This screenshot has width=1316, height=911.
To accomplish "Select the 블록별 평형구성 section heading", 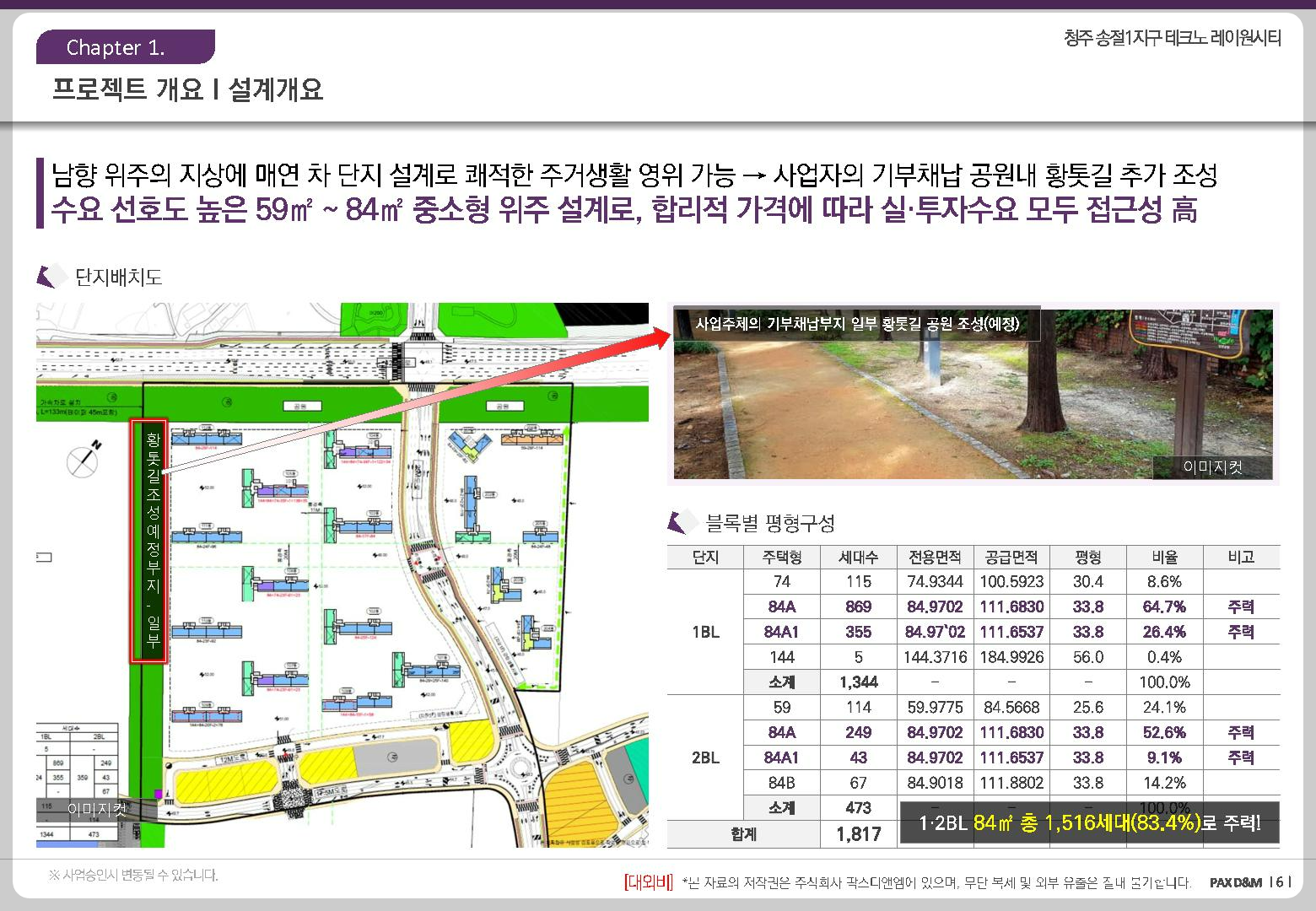I will (x=770, y=524).
